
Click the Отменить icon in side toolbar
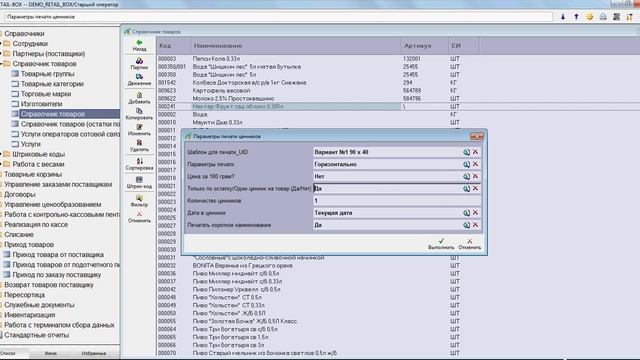(x=139, y=214)
